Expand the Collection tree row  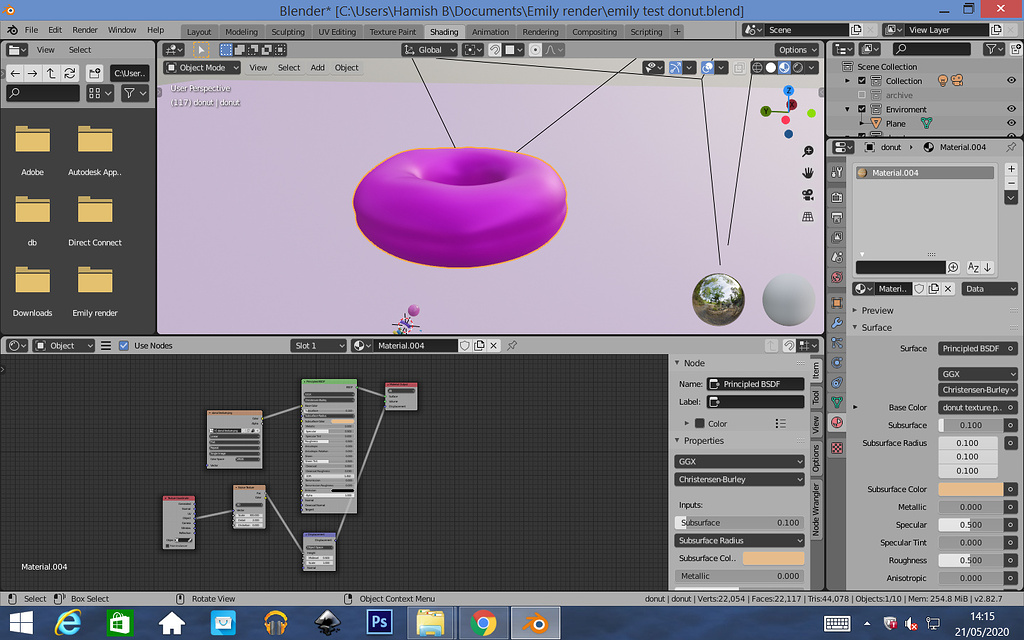click(x=848, y=81)
